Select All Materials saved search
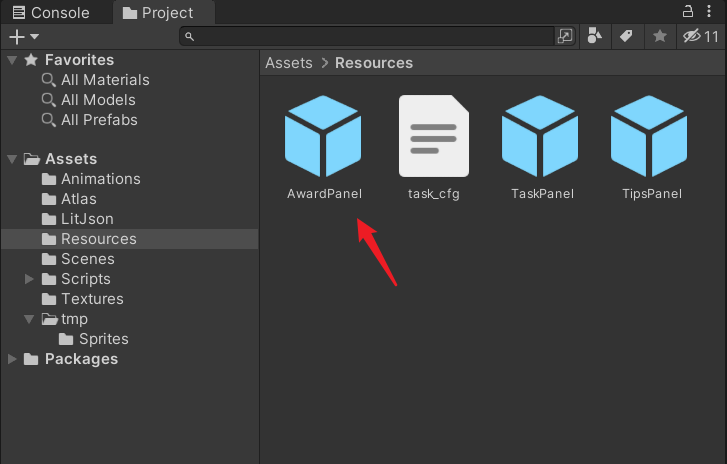This screenshot has width=727, height=464. 96,80
